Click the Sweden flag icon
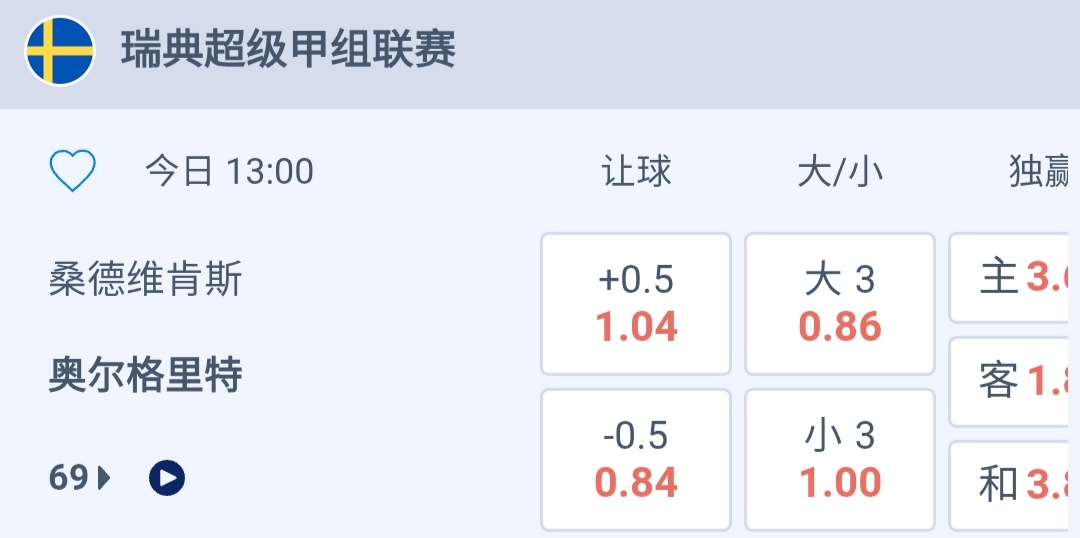This screenshot has width=1080, height=538. point(60,51)
